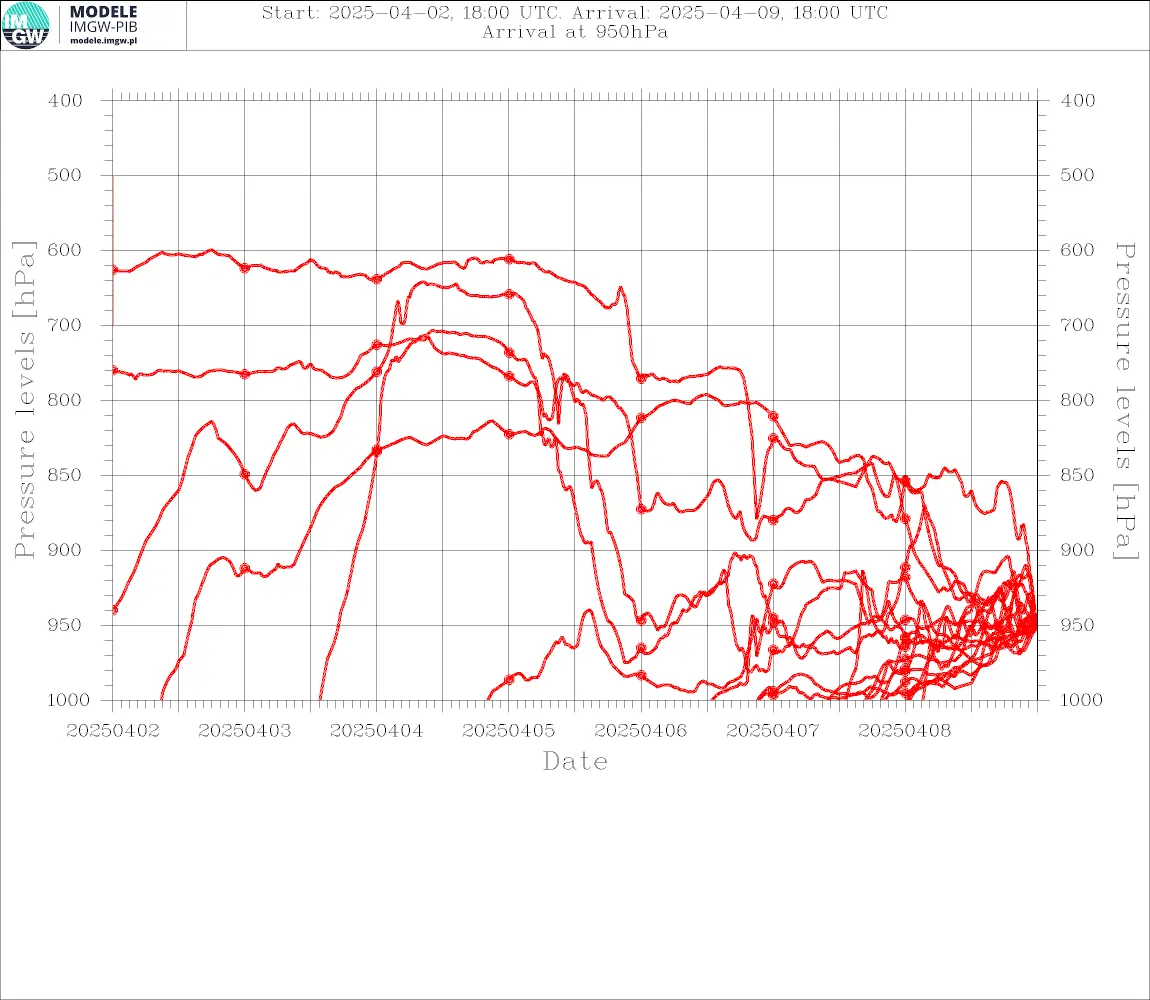This screenshot has width=1150, height=1000.
Task: Click the 'Date' axis title
Action: (576, 761)
